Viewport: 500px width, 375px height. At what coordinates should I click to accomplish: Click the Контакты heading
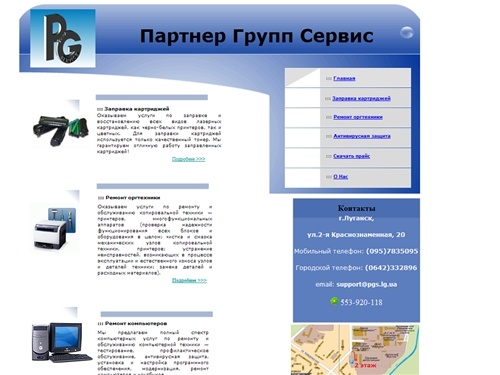tap(356, 208)
